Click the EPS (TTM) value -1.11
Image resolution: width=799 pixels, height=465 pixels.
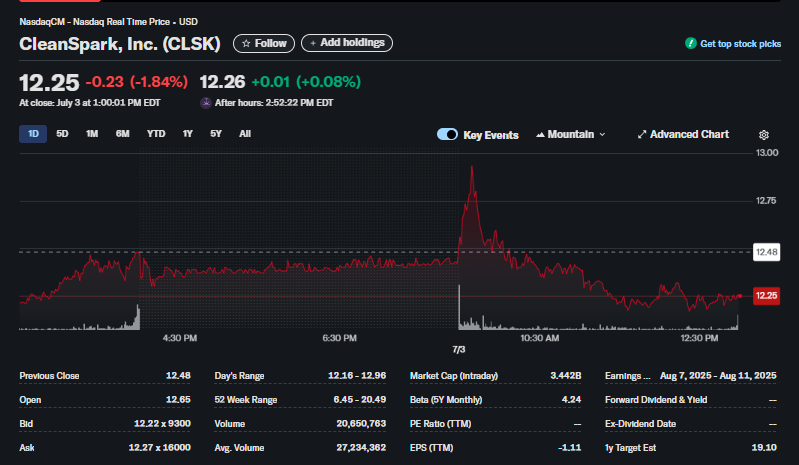pyautogui.click(x=569, y=448)
